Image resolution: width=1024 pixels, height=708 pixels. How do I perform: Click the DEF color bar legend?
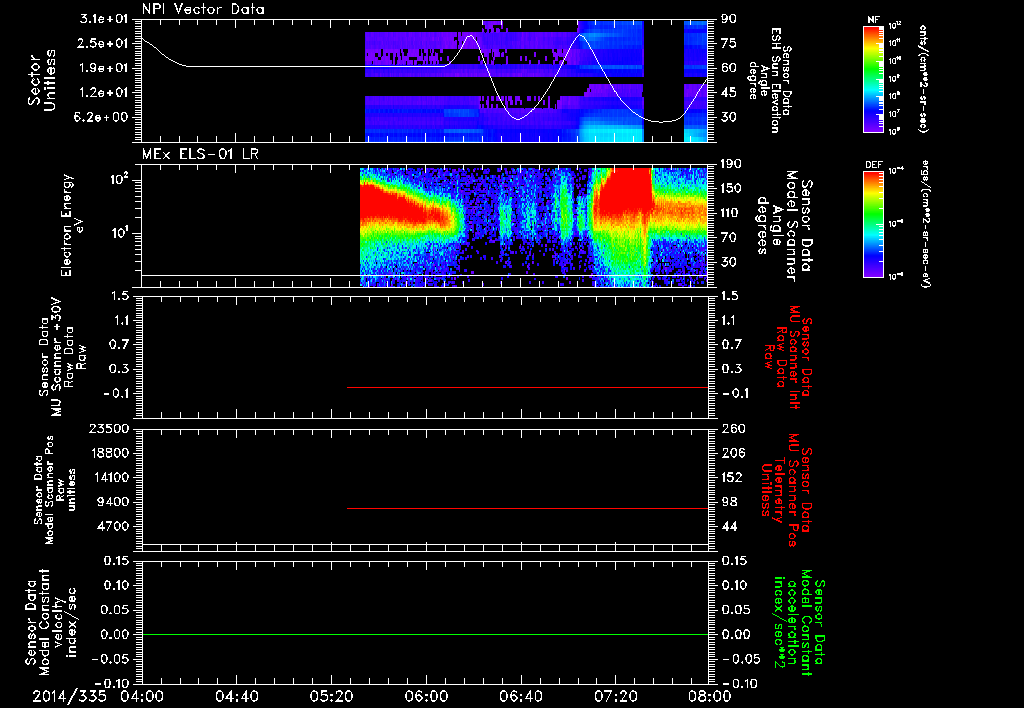(873, 224)
